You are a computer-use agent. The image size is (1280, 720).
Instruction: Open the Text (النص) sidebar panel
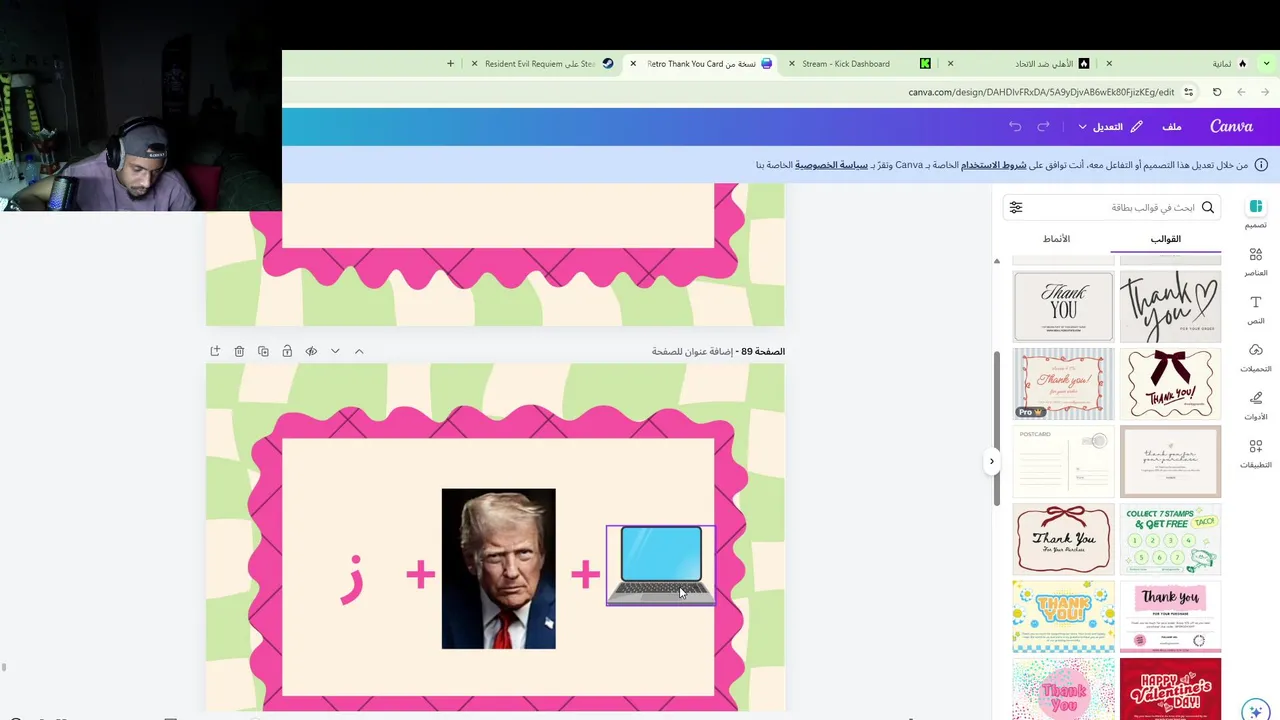(x=1256, y=309)
